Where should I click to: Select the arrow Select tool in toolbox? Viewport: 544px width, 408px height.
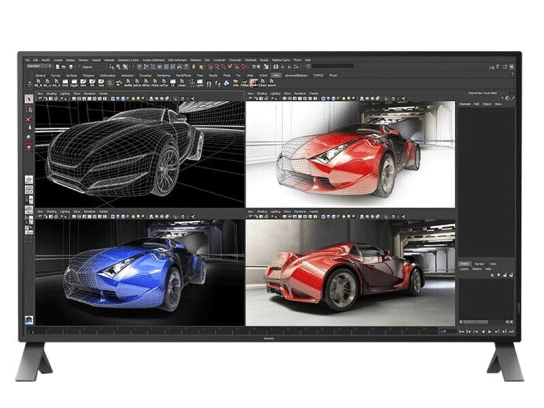point(29,99)
